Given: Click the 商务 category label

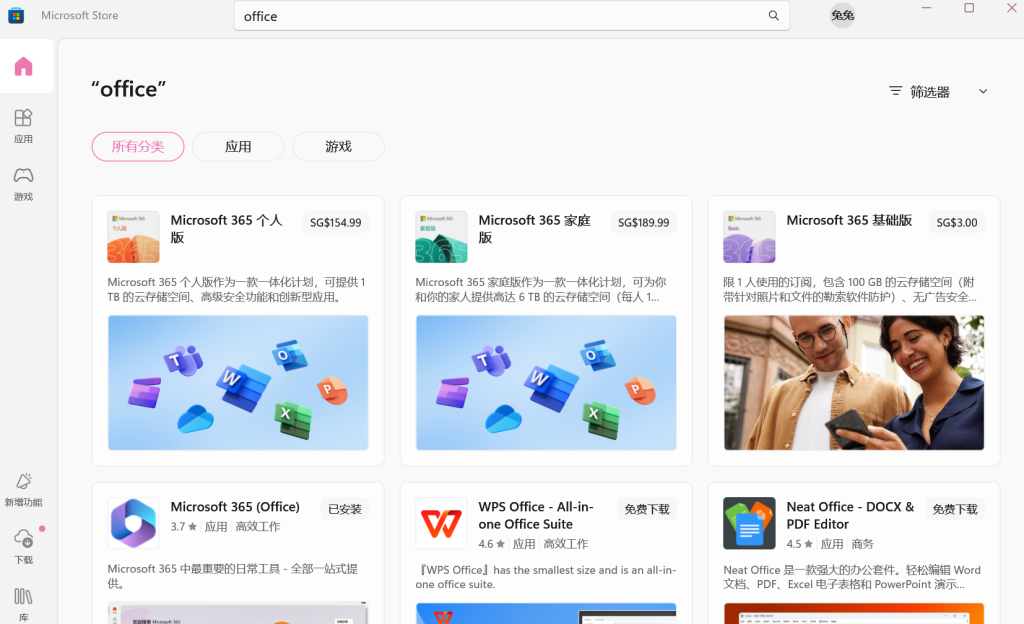Looking at the screenshot, I should click(x=862, y=543).
